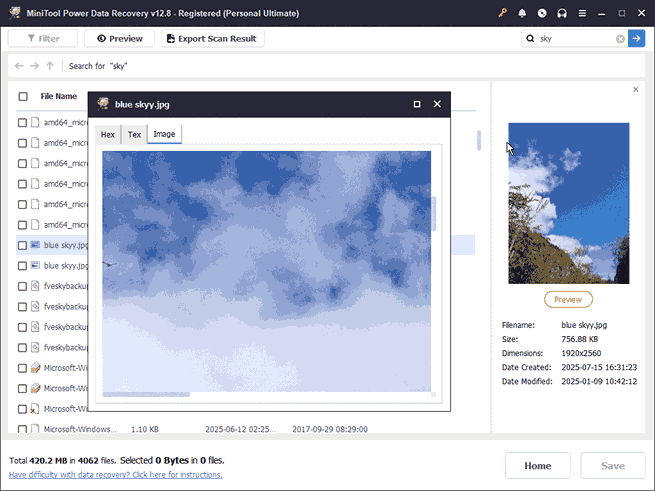Click the key registration icon in title bar
Viewport: 655px width, 491px height.
point(503,13)
